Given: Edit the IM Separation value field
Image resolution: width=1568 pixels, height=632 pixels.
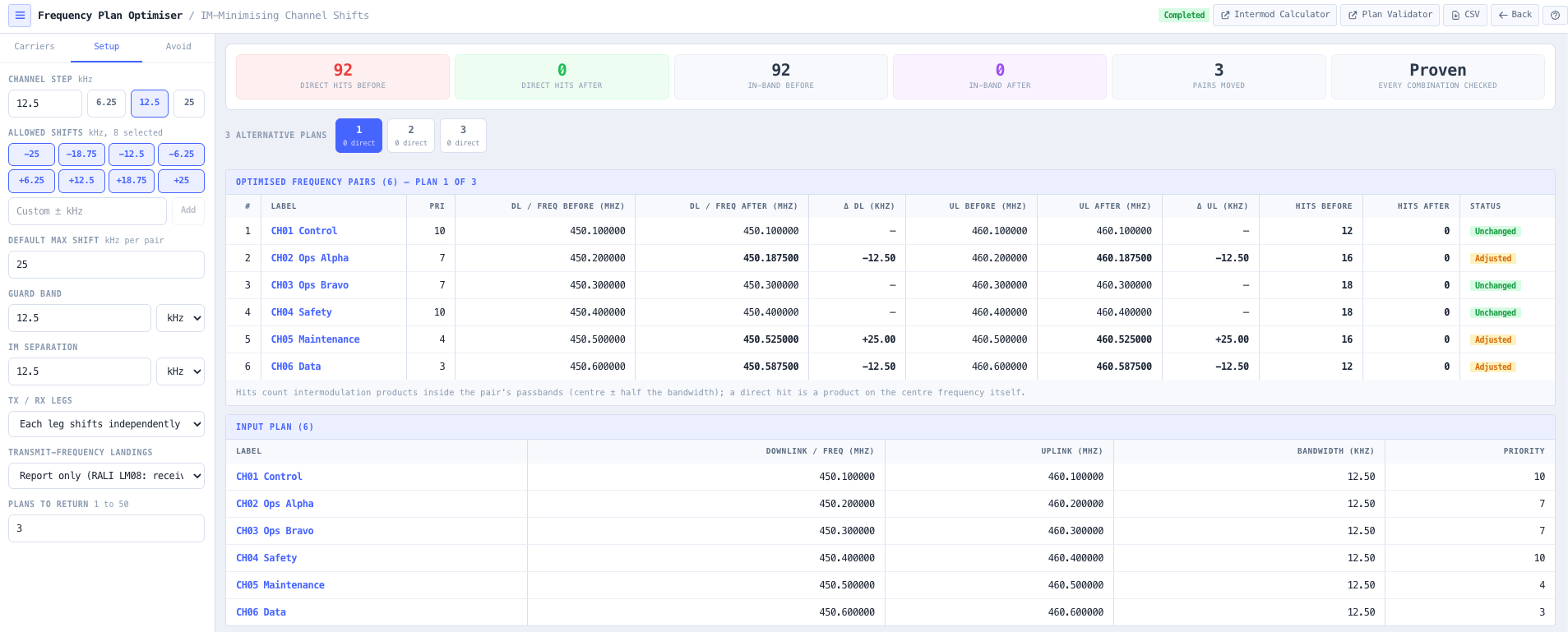Looking at the screenshot, I should [80, 371].
